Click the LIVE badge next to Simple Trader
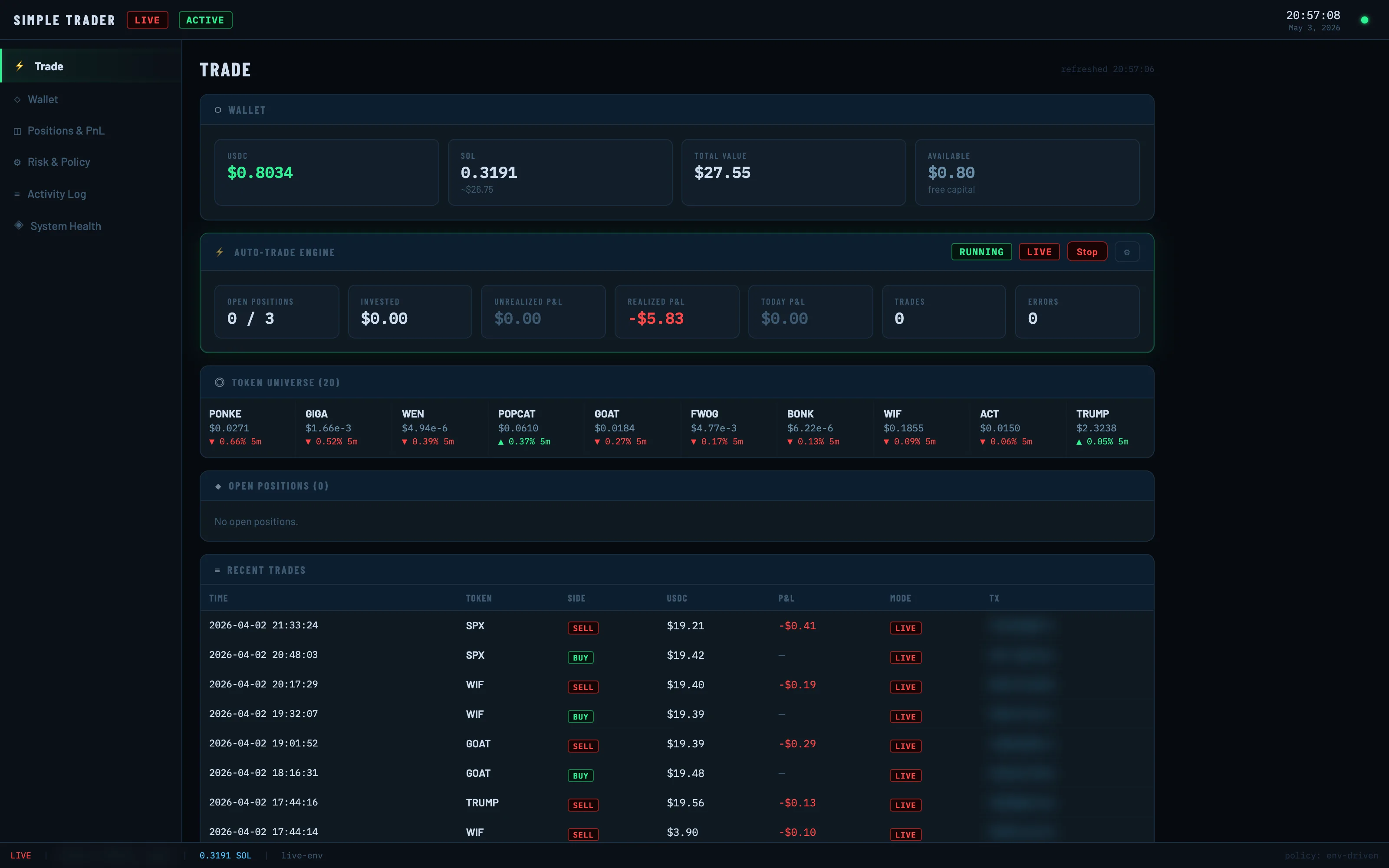This screenshot has width=1389, height=868. coord(148,20)
